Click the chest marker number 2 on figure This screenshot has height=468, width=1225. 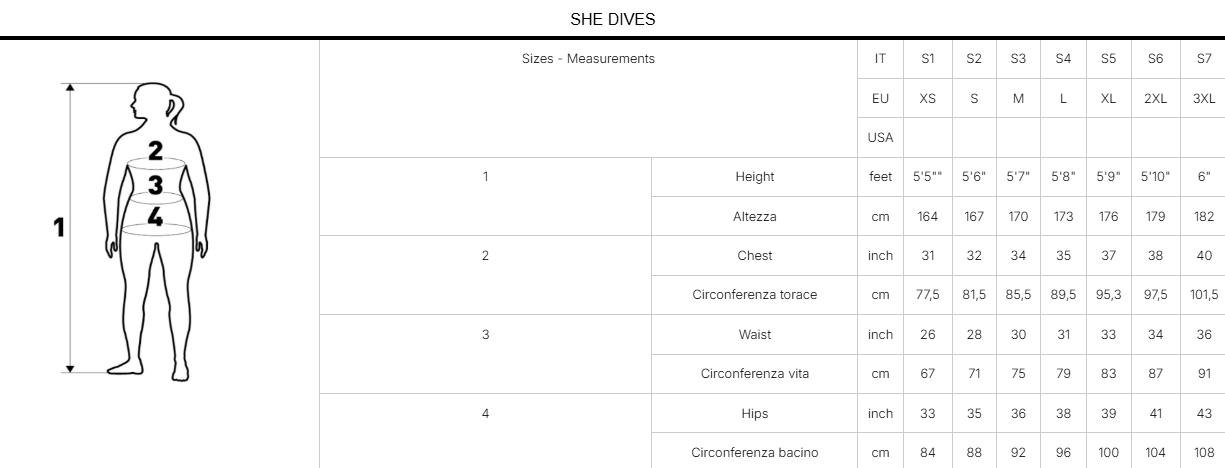pyautogui.click(x=156, y=151)
